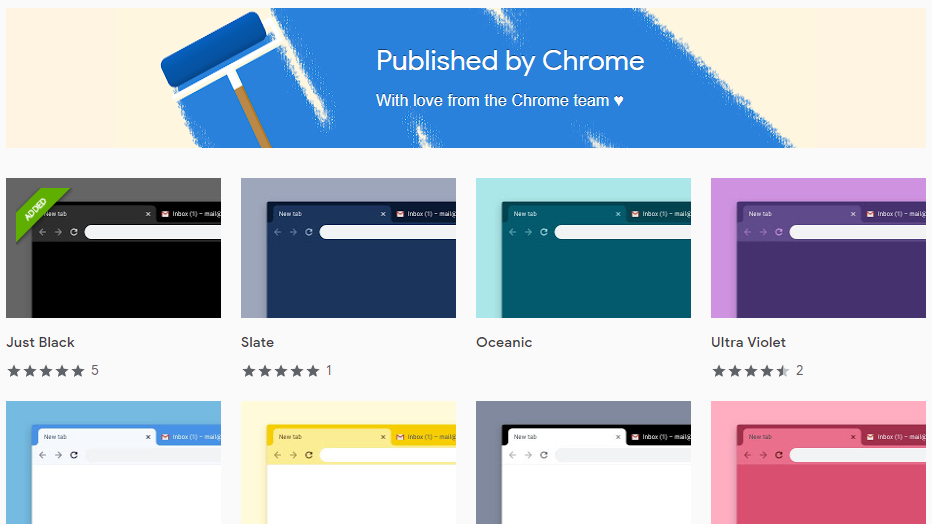Image resolution: width=932 pixels, height=524 pixels.
Task: Click the Ultra Violet rating count 2
Action: (x=799, y=371)
